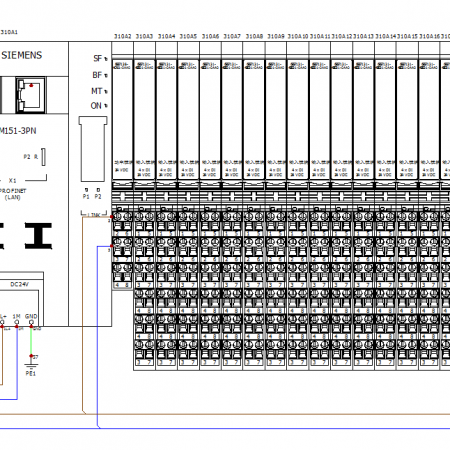Click the BF status LED indicator
This screenshot has width=450, height=450.
pos(106,76)
